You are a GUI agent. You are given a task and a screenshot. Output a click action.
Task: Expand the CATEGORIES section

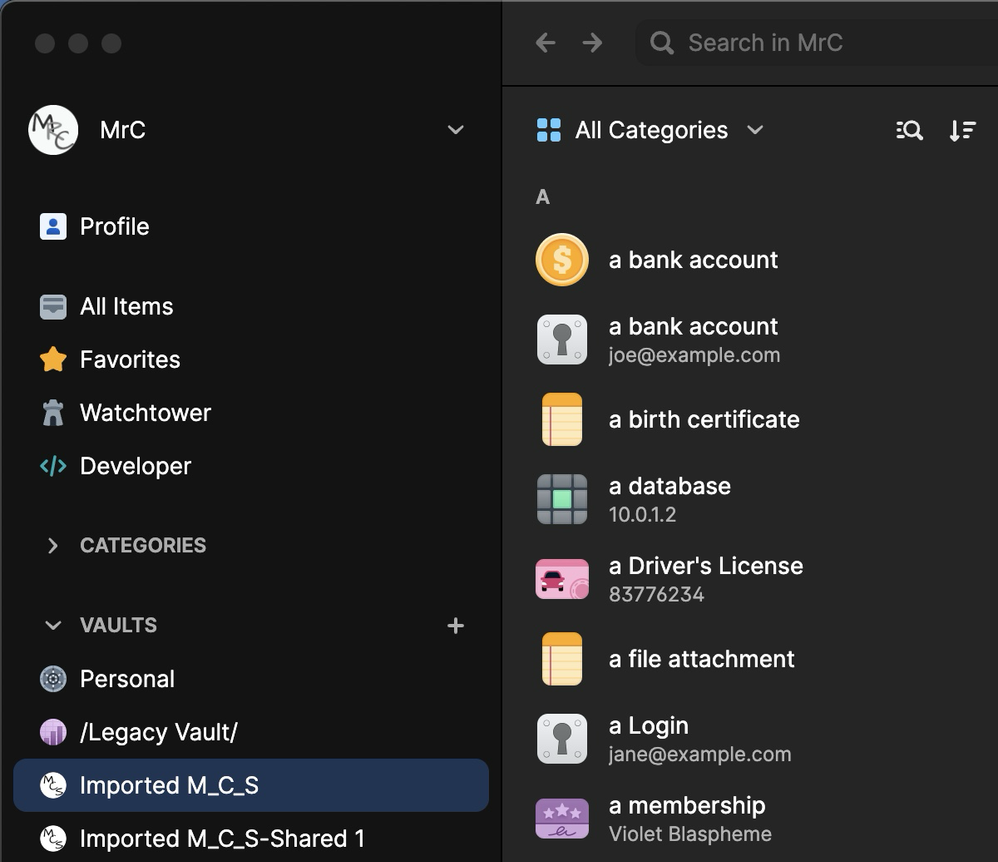[53, 545]
